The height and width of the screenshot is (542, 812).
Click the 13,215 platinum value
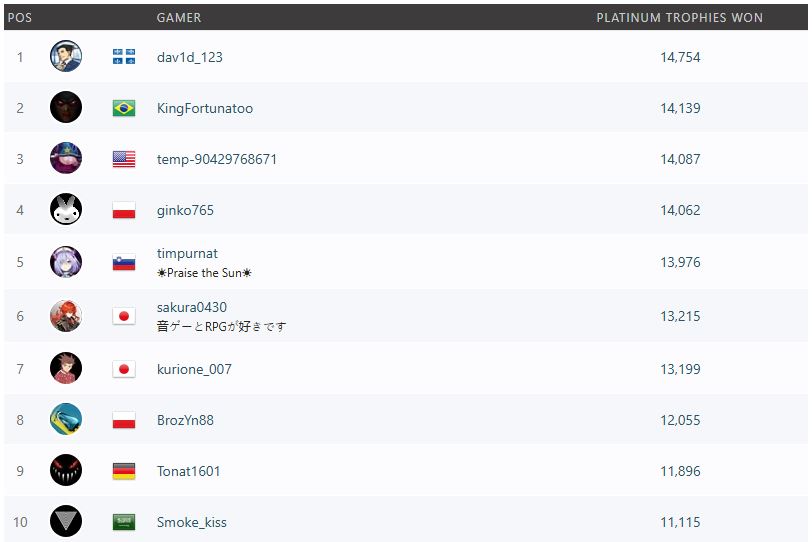pyautogui.click(x=680, y=316)
